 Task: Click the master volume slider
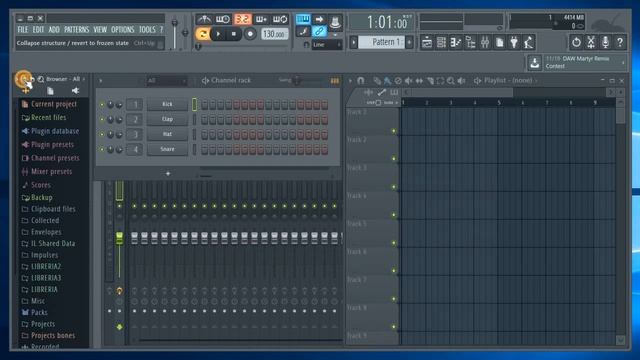pos(175,33)
